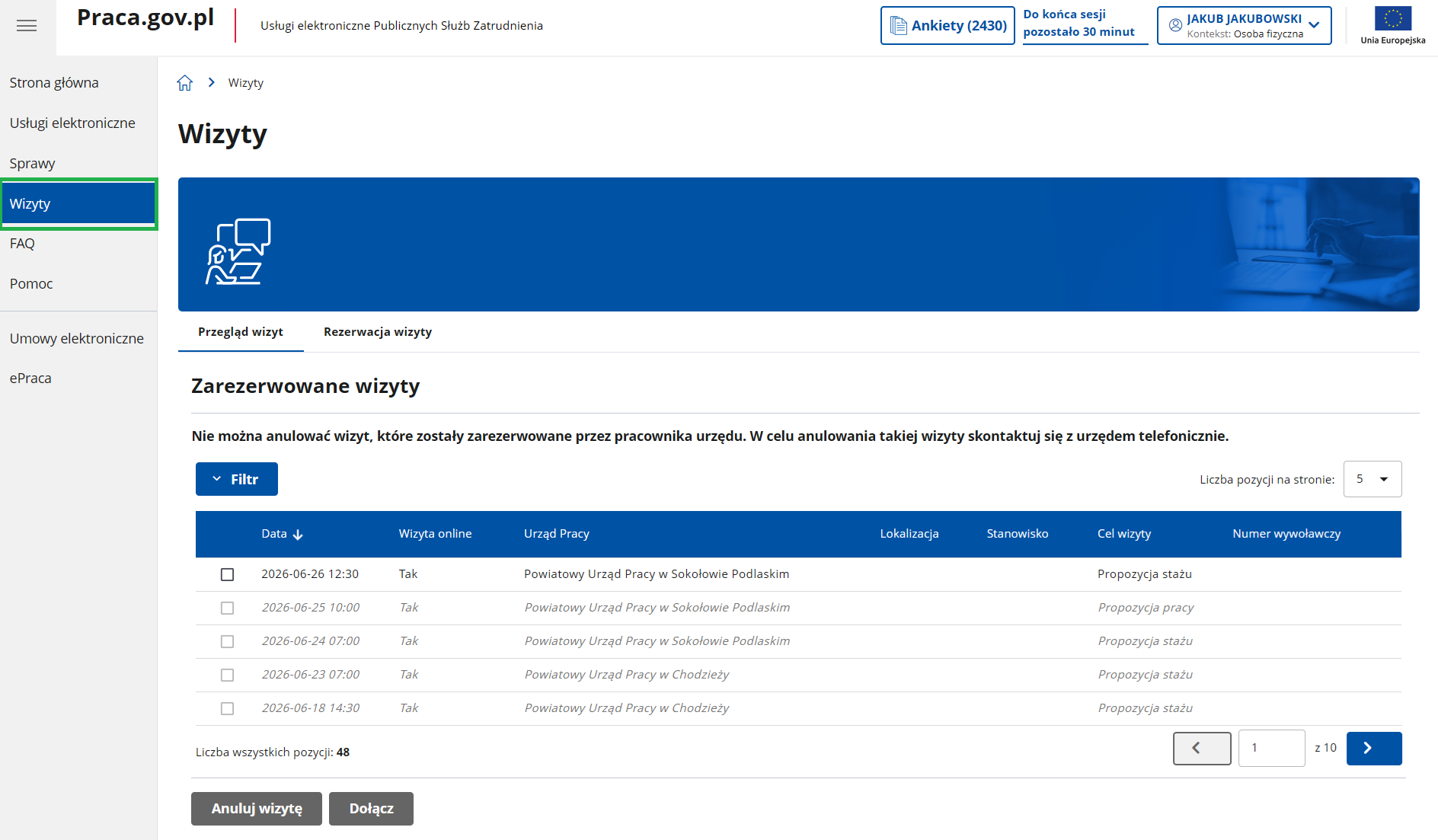Open the items per page dropdown
The image size is (1438, 840).
click(x=1372, y=479)
